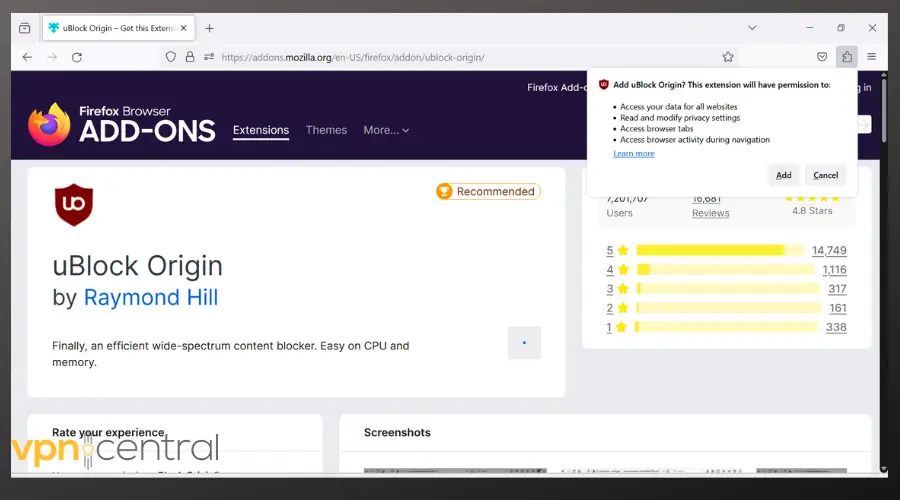The height and width of the screenshot is (500, 900).
Task: Open recent browsing tab view icon
Action: click(25, 28)
